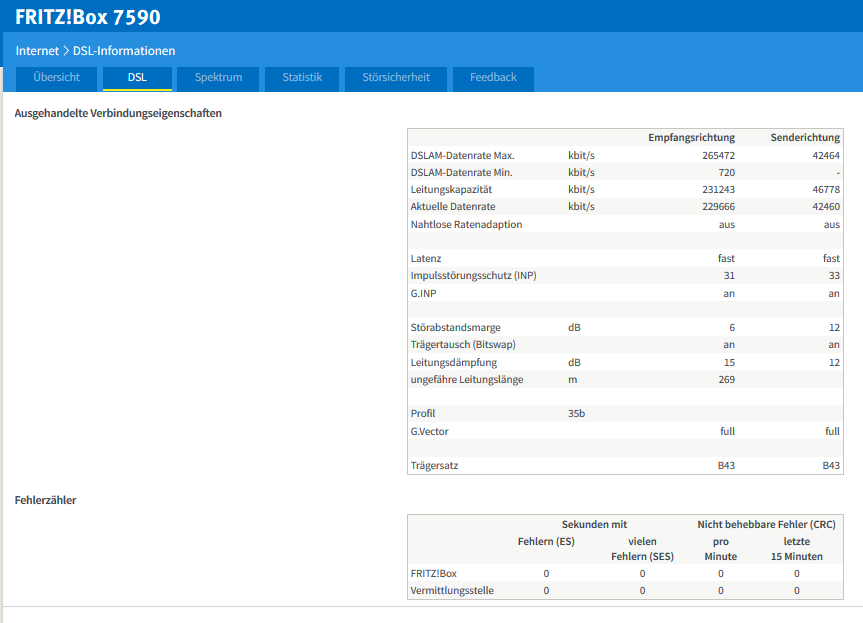Image resolution: width=863 pixels, height=623 pixels.
Task: Click the FRITZ!Box 7590 title
Action: coord(87,17)
